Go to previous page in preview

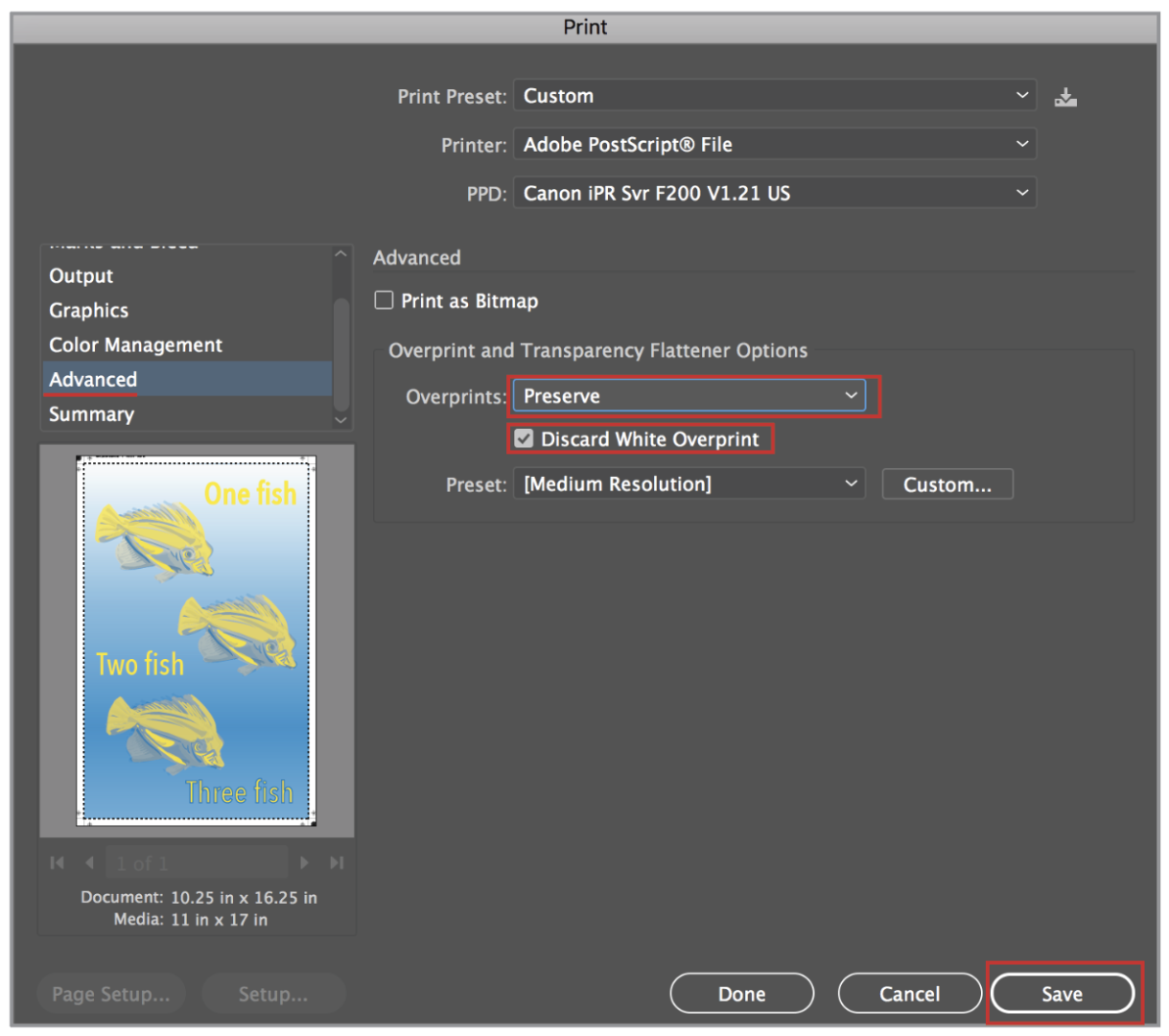tap(89, 862)
